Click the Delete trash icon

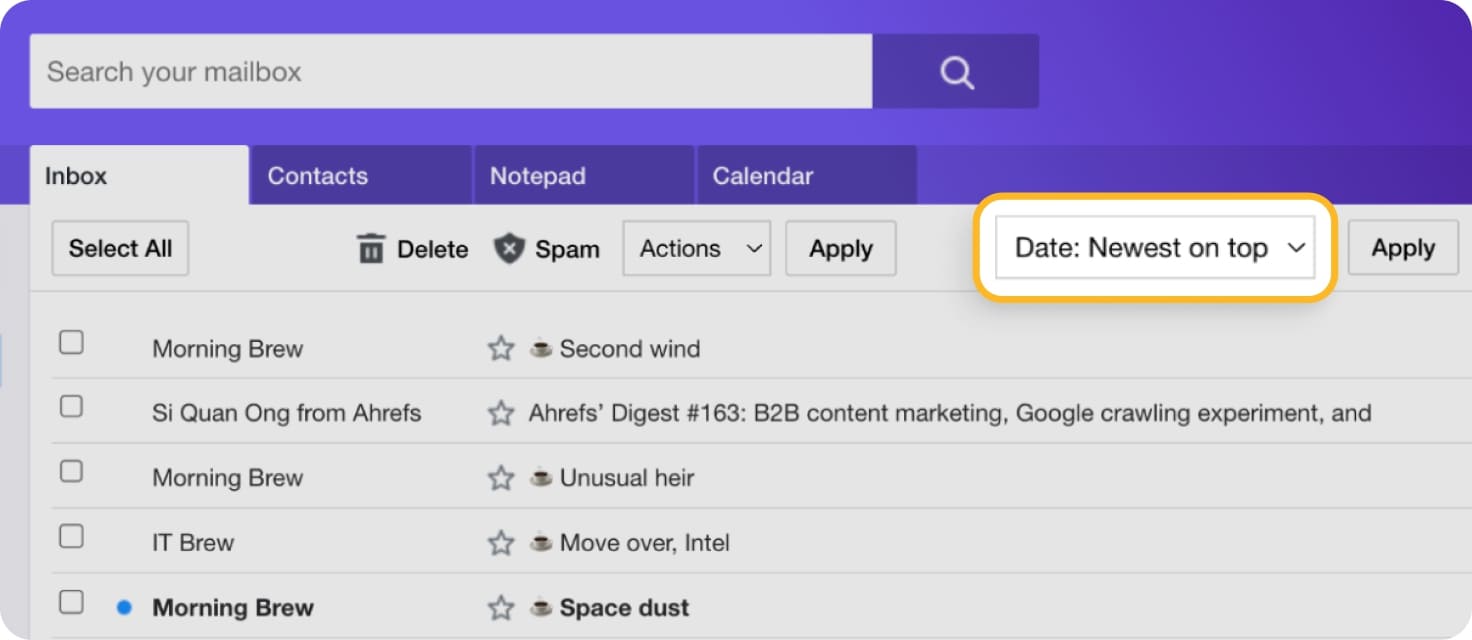(x=371, y=248)
